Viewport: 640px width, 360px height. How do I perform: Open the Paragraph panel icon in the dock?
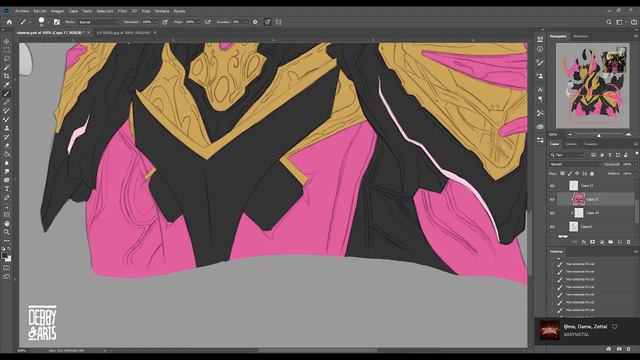(540, 99)
